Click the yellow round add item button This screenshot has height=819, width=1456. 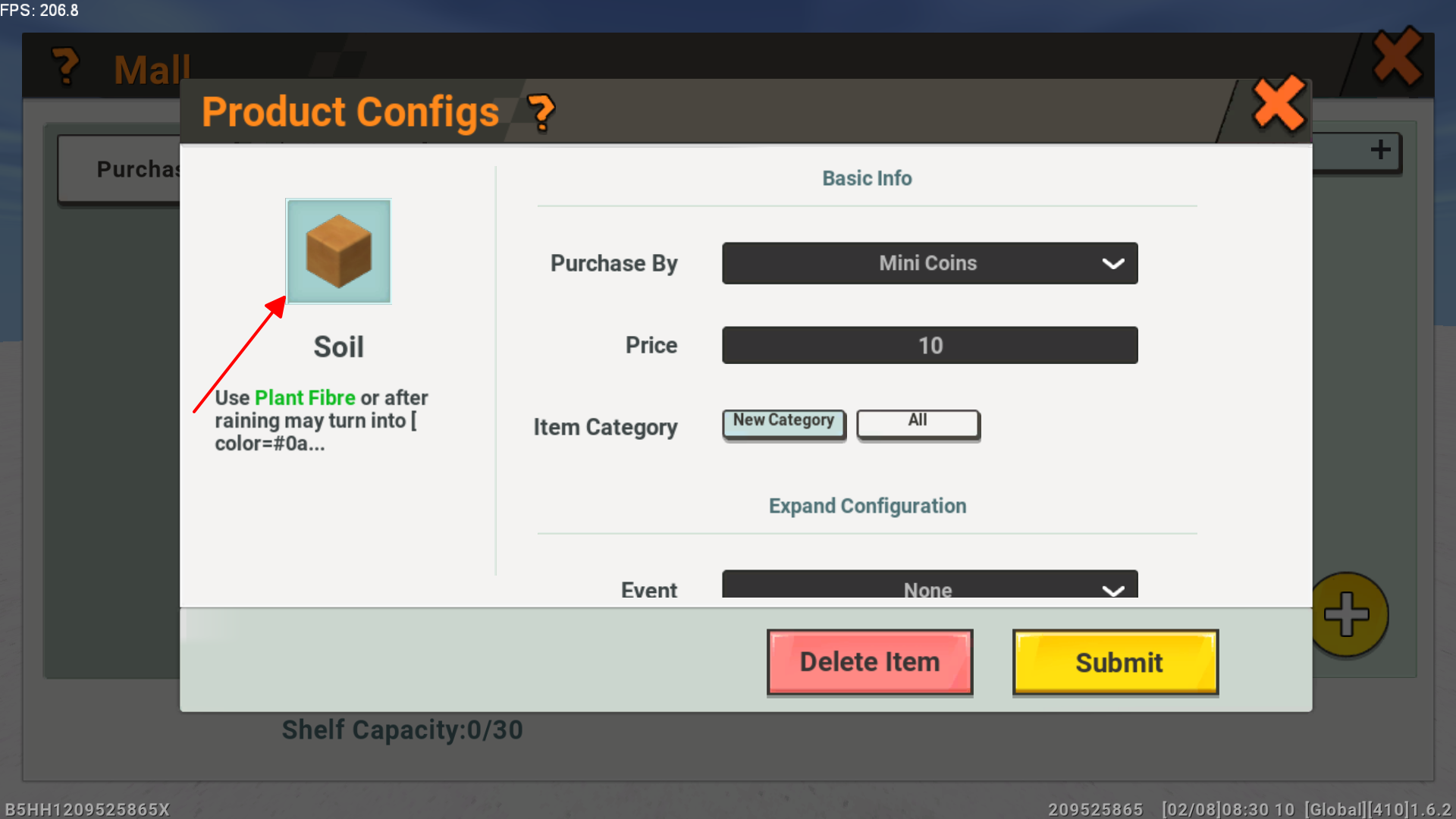tap(1348, 614)
